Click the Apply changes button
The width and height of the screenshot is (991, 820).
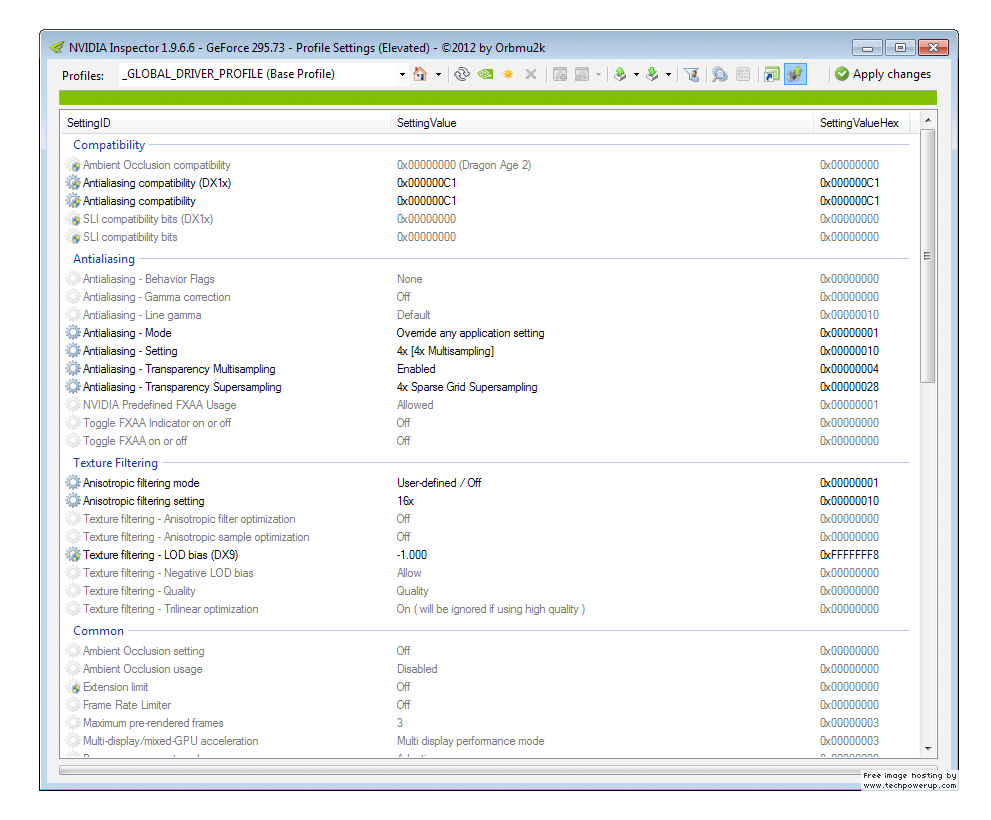coord(883,74)
